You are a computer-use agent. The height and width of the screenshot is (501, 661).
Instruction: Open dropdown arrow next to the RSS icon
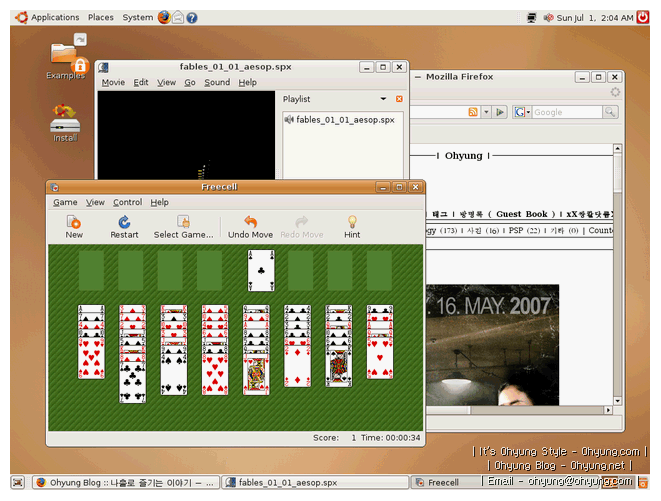486,112
